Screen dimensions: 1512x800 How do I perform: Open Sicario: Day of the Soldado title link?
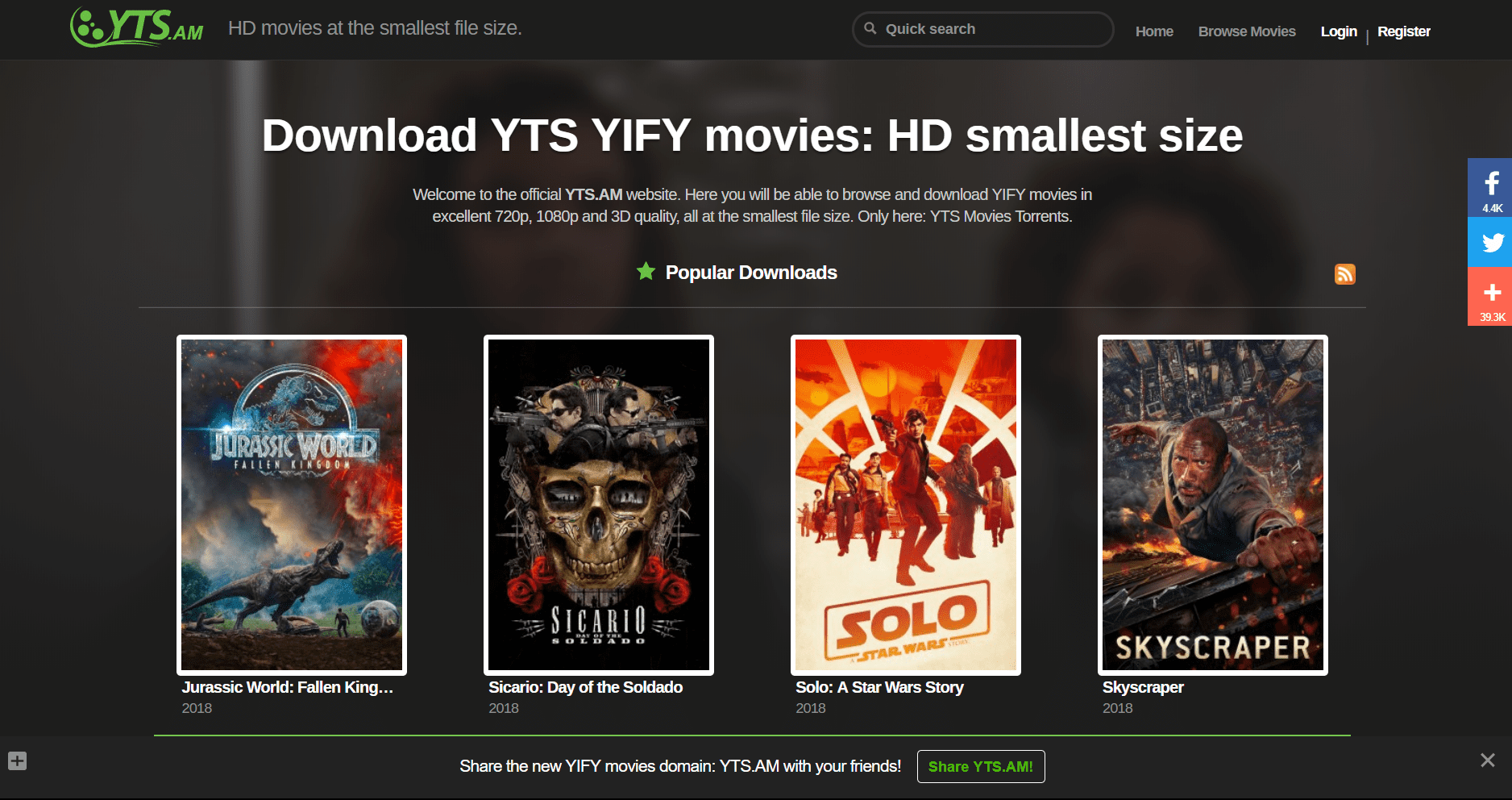[586, 687]
